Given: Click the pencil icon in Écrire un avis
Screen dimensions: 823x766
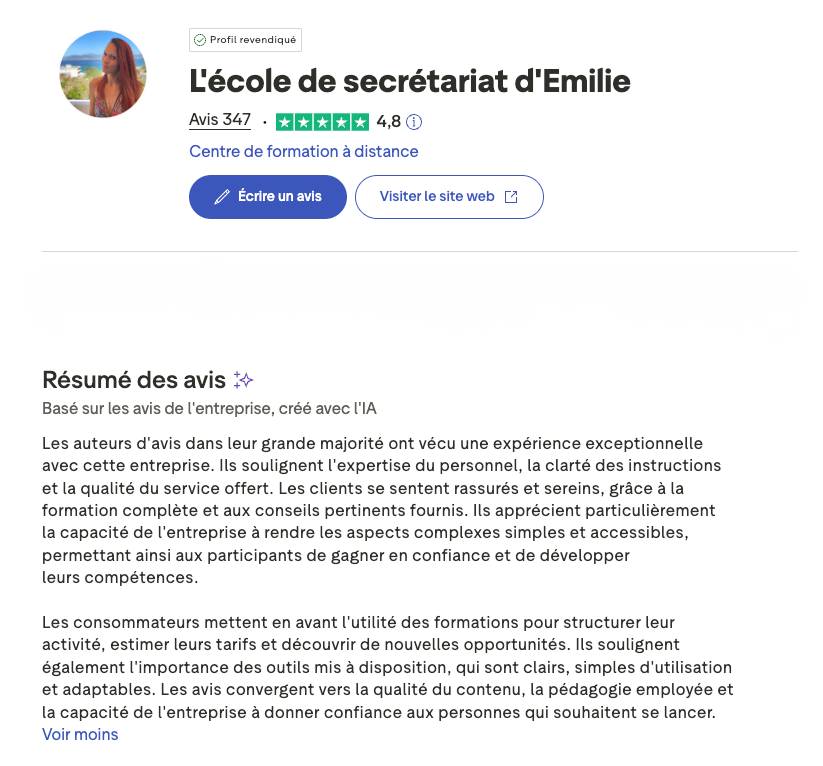Looking at the screenshot, I should 222,197.
